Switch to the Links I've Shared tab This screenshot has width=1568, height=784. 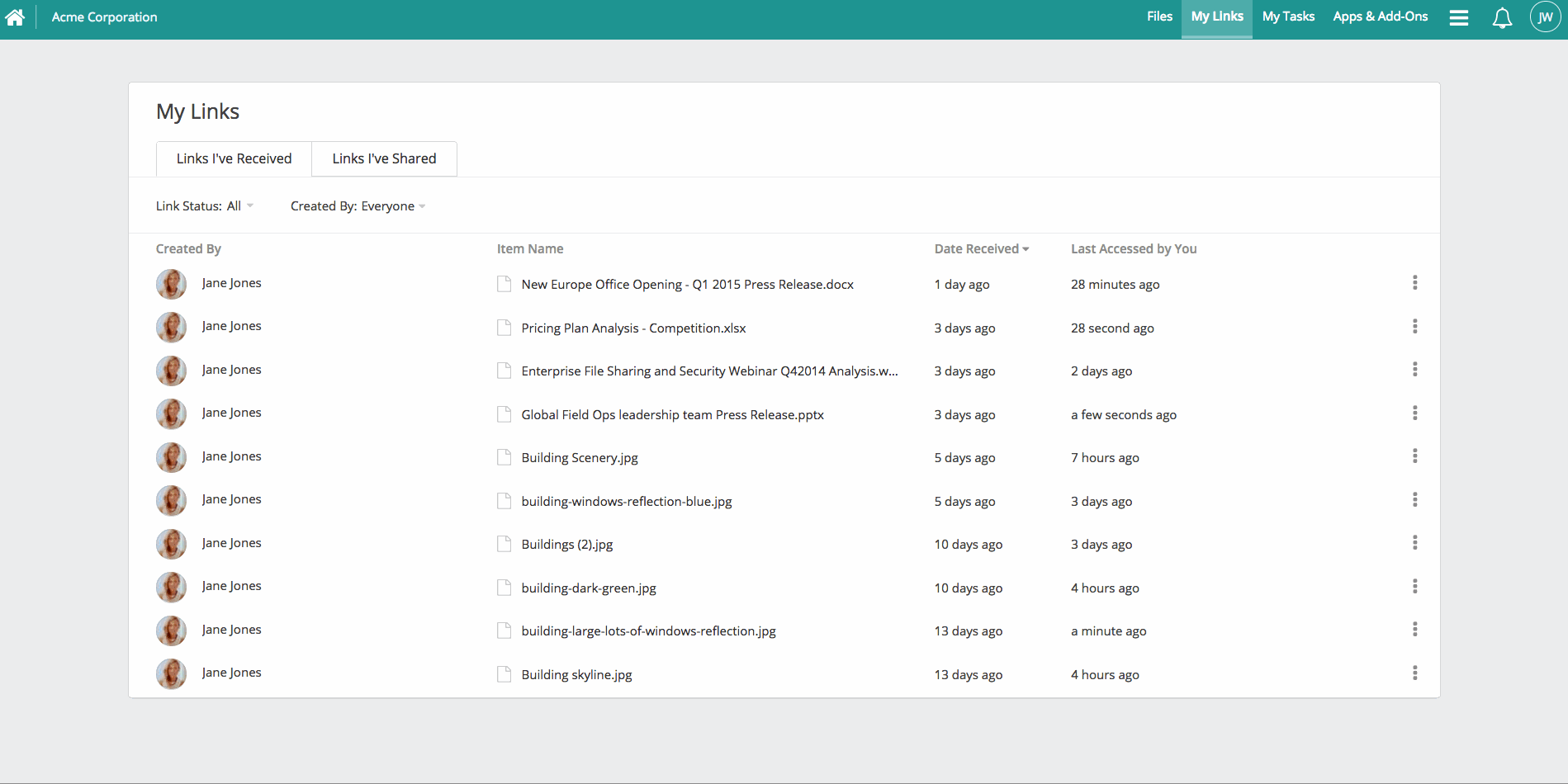(x=384, y=158)
